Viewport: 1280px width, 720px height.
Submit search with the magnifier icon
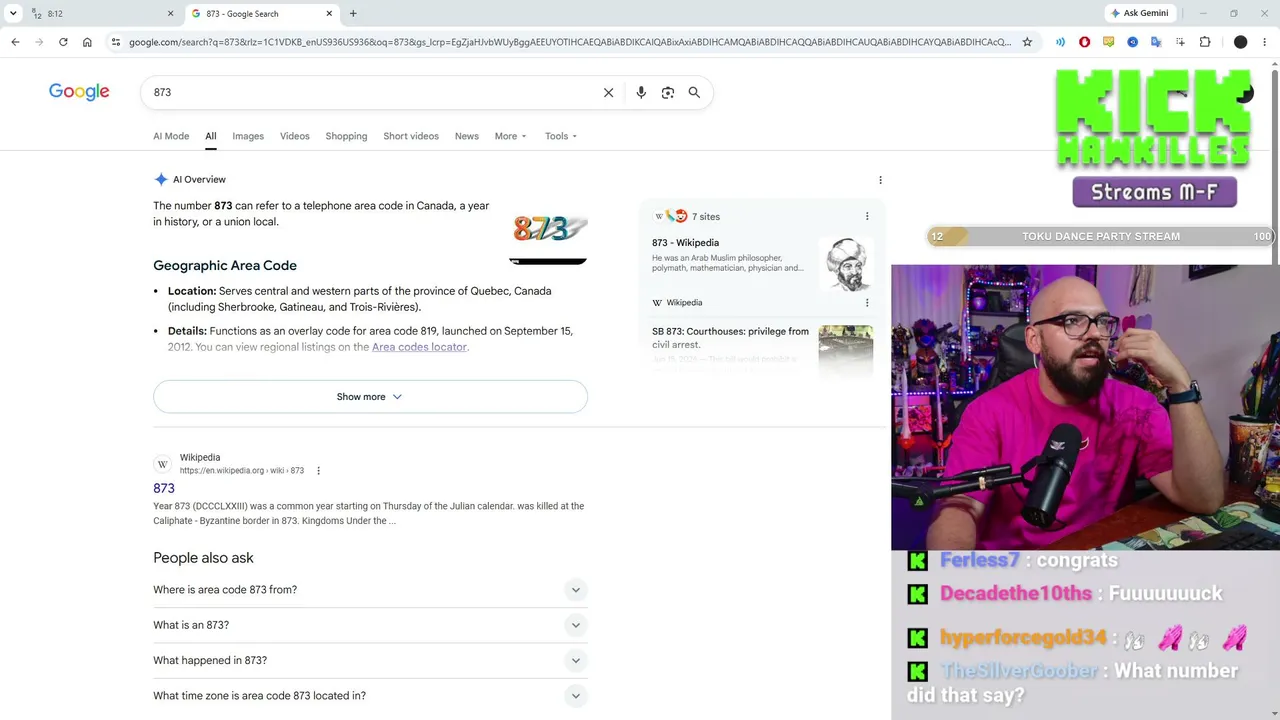point(694,92)
